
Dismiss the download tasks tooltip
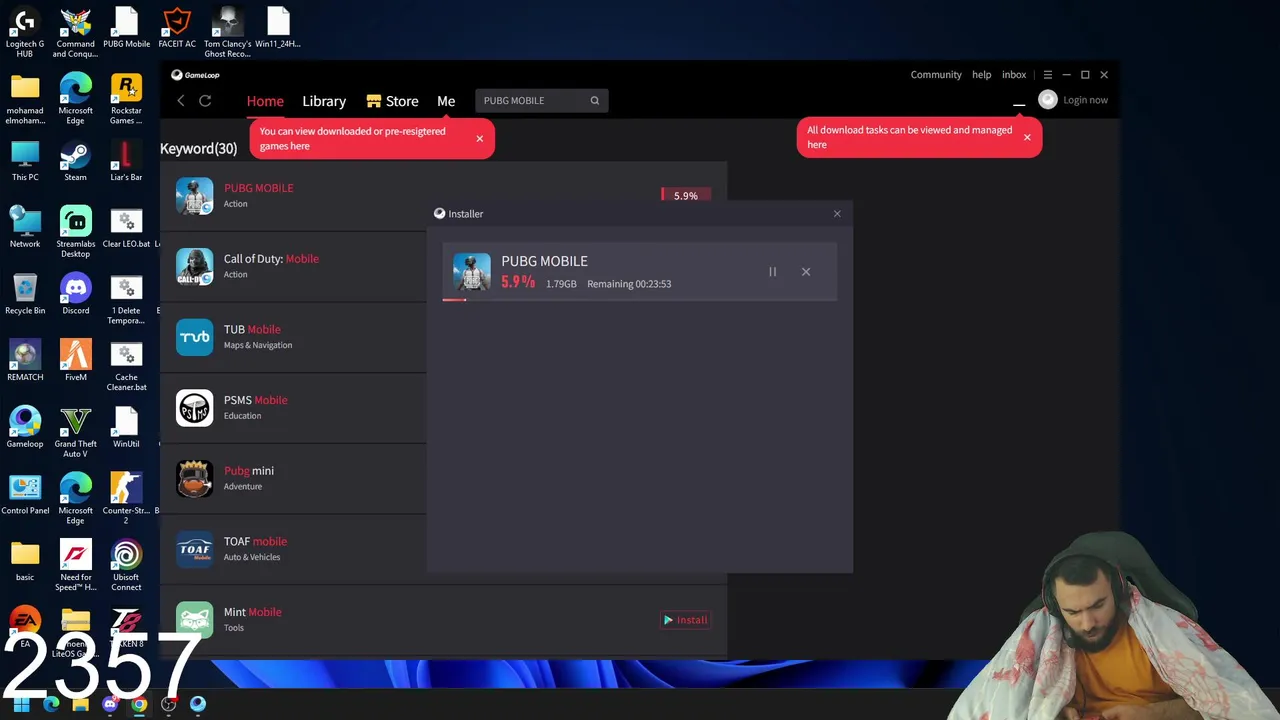click(1026, 138)
